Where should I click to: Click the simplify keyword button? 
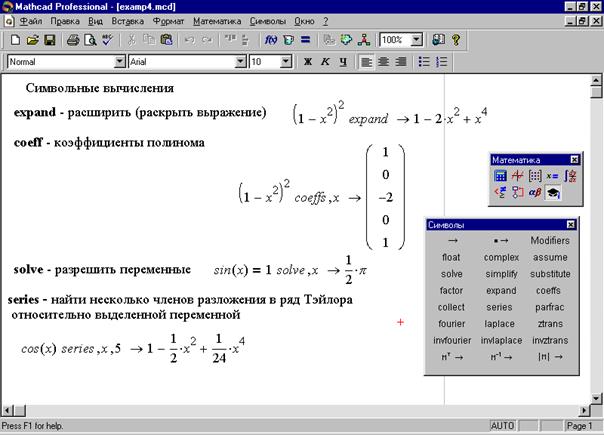point(501,274)
